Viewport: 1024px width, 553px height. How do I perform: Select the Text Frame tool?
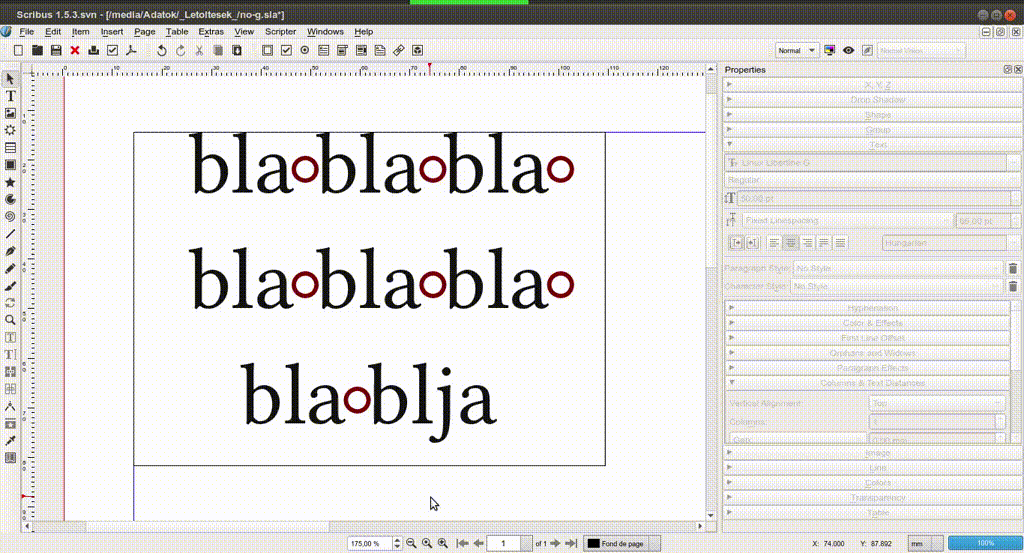tap(10, 96)
